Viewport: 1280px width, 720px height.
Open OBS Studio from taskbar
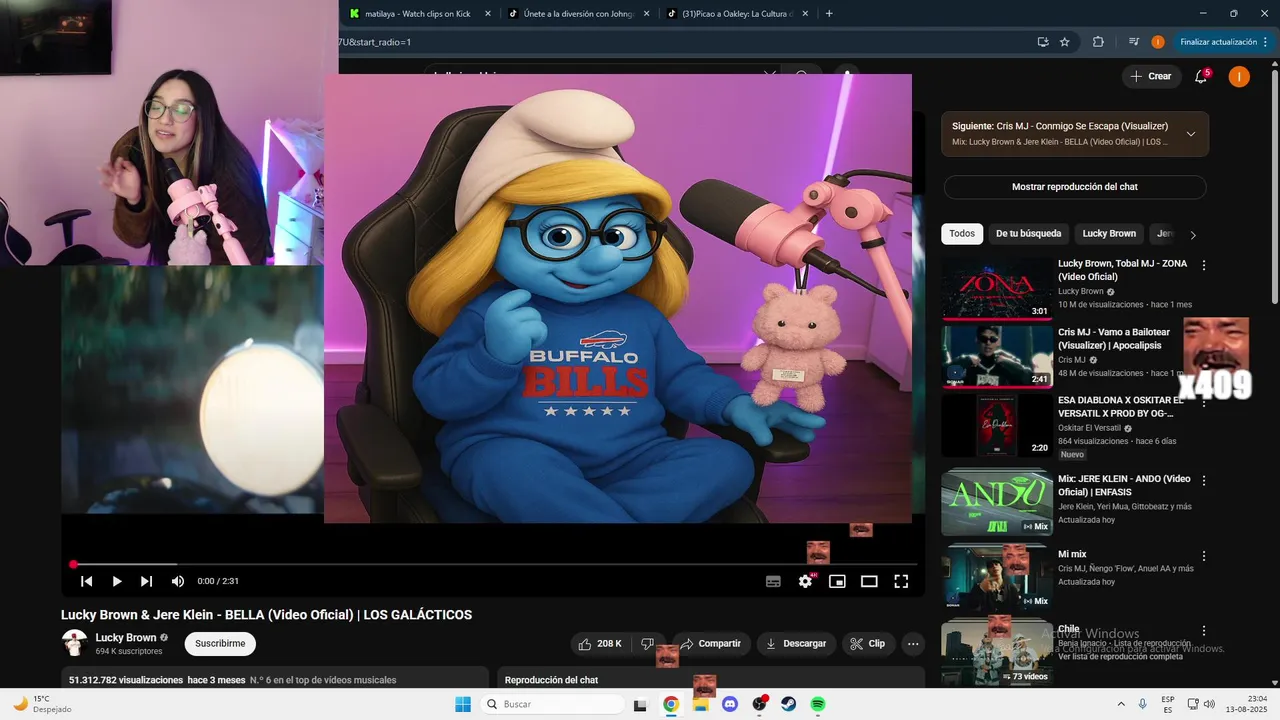[760, 704]
